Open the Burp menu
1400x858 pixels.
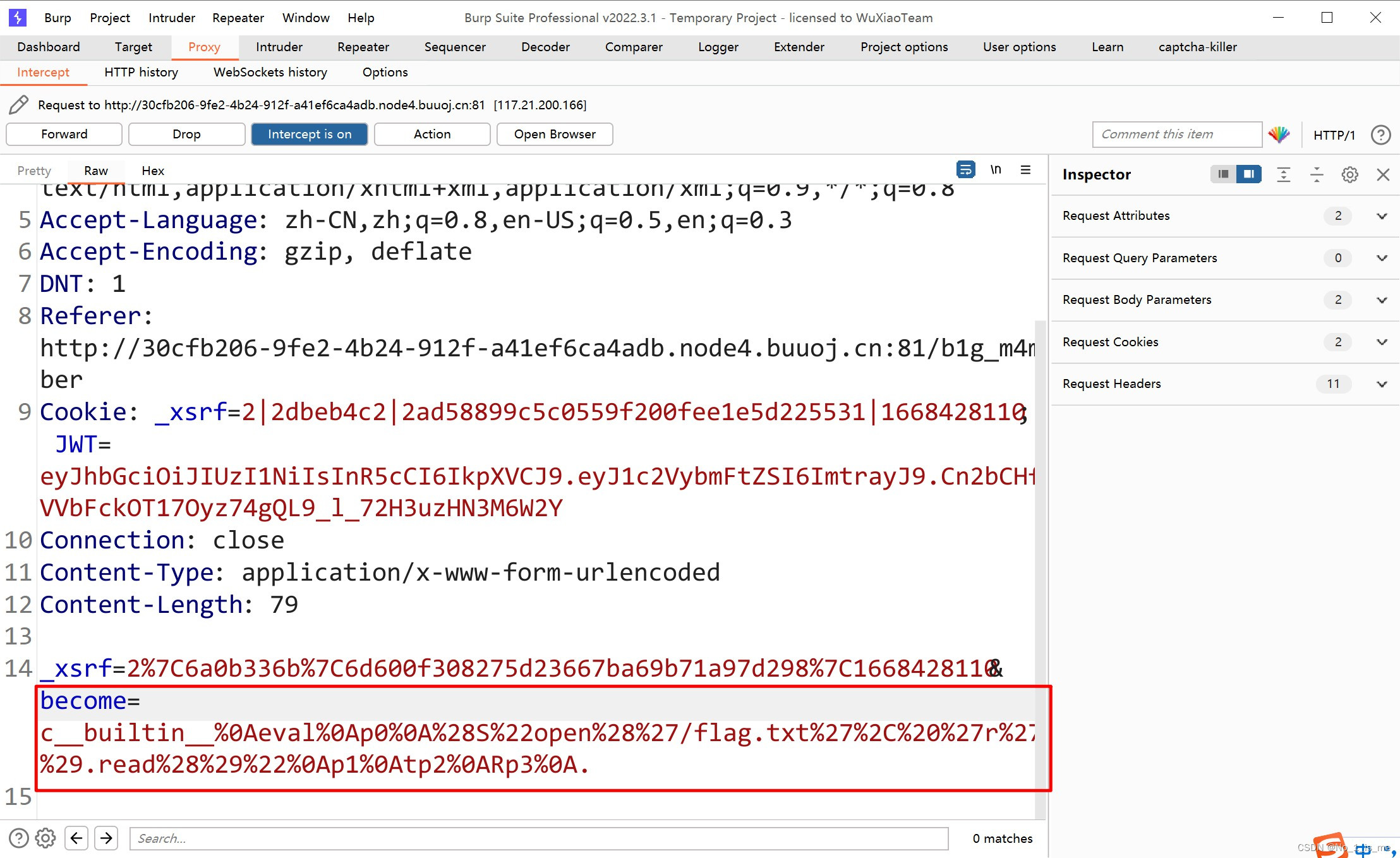pyautogui.click(x=57, y=18)
